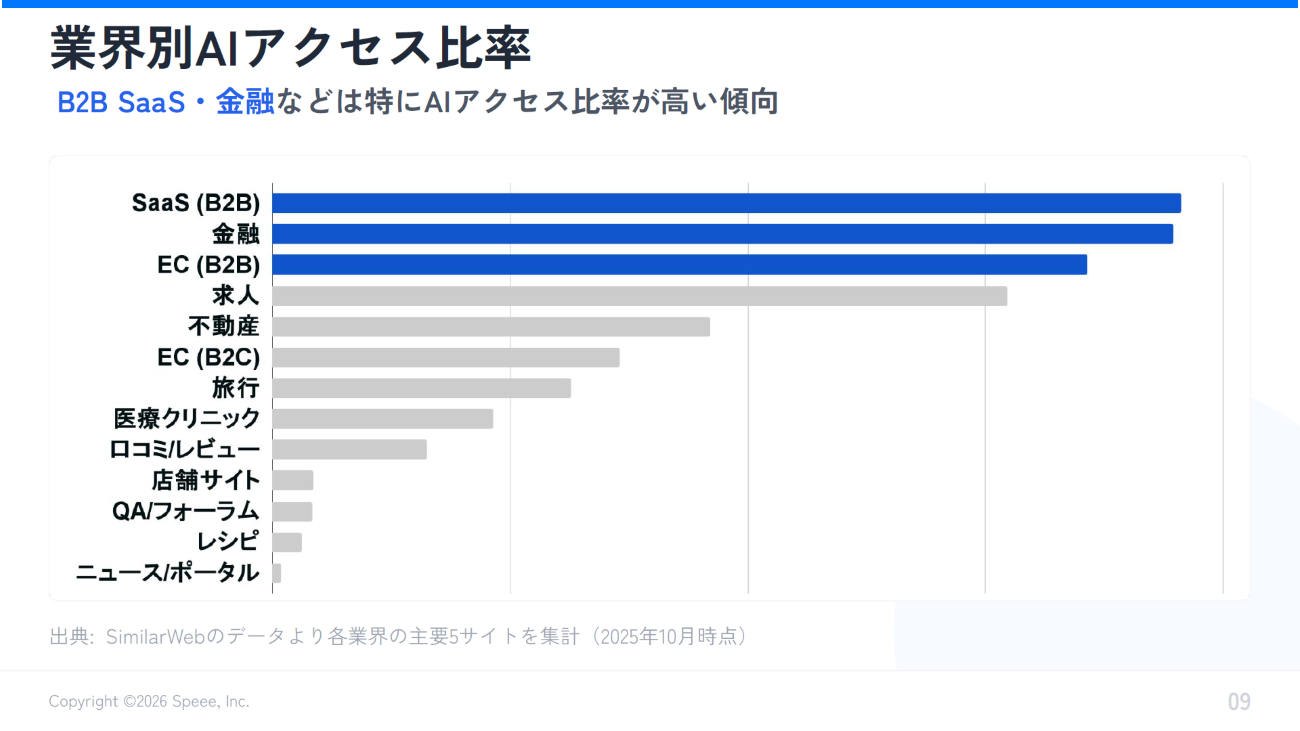Click the blue "B2B SaaS・金融" subtitle text

click(166, 102)
